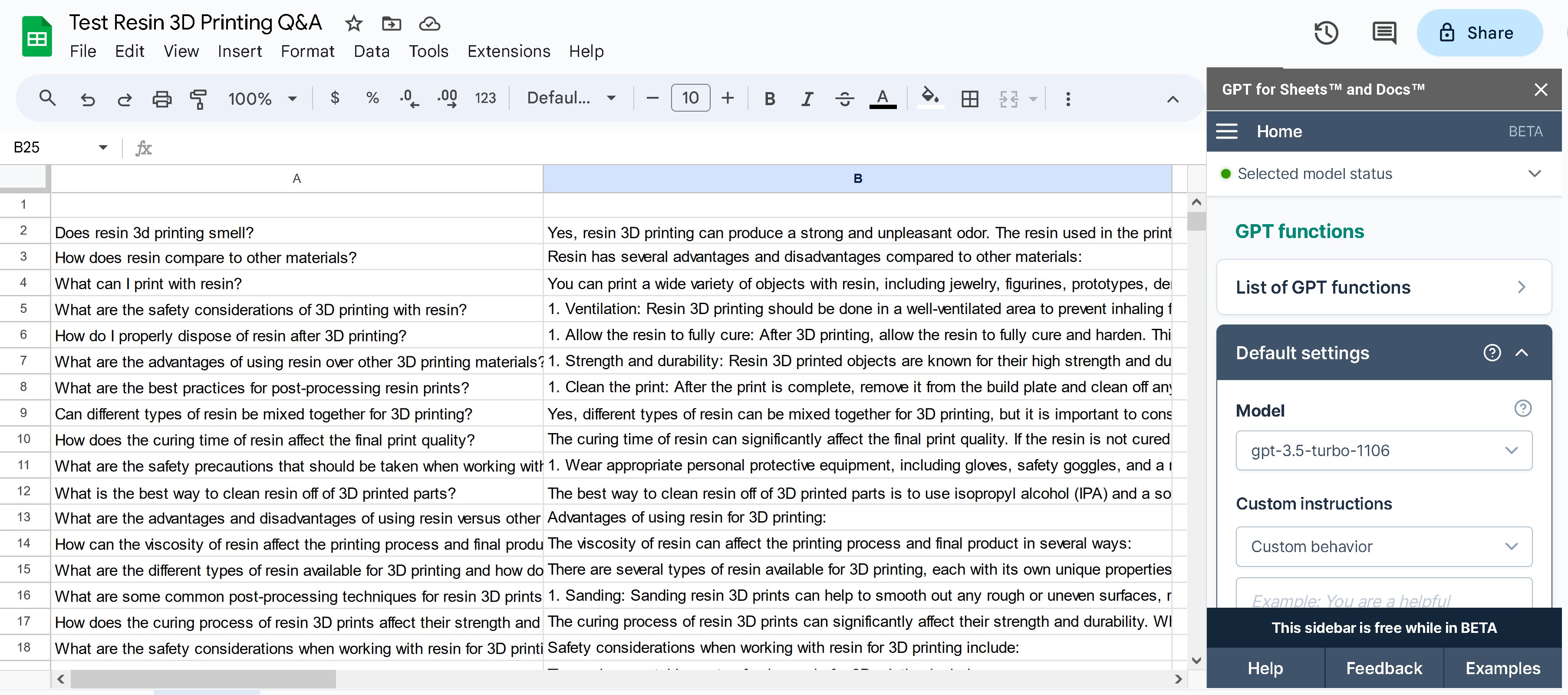
Task: Click the search menus magnifier icon
Action: tap(47, 98)
